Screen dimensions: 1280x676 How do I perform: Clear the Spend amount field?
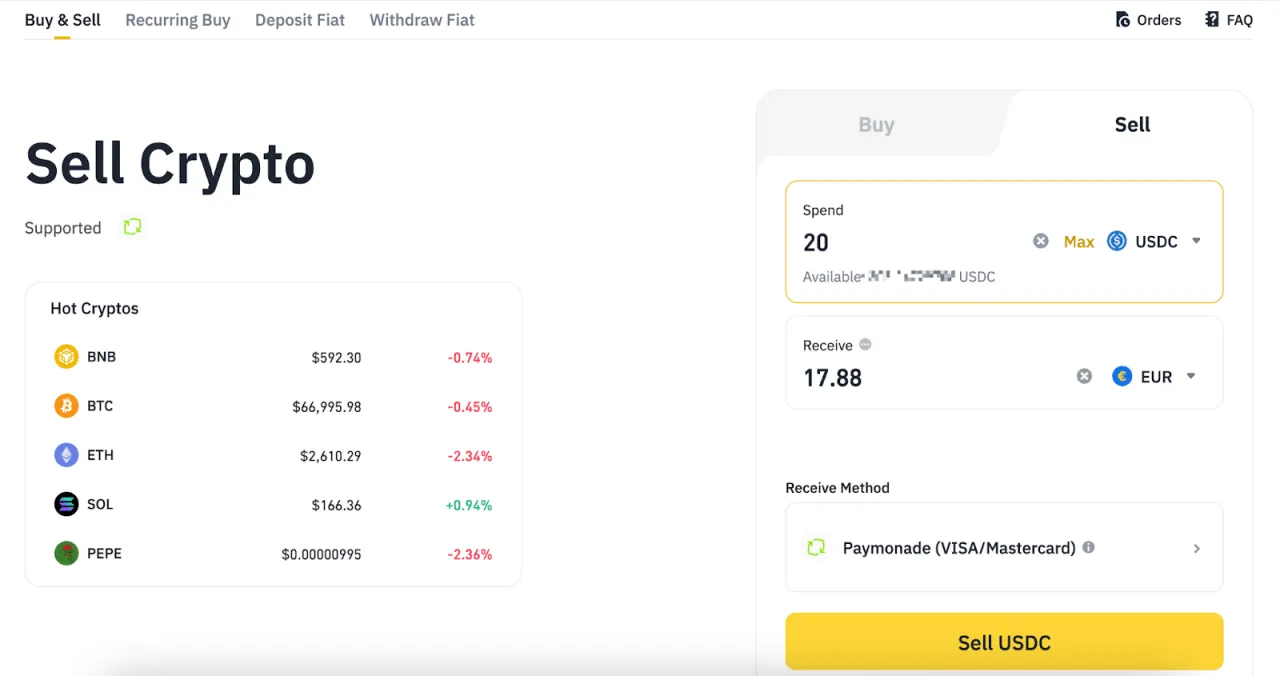point(1040,240)
